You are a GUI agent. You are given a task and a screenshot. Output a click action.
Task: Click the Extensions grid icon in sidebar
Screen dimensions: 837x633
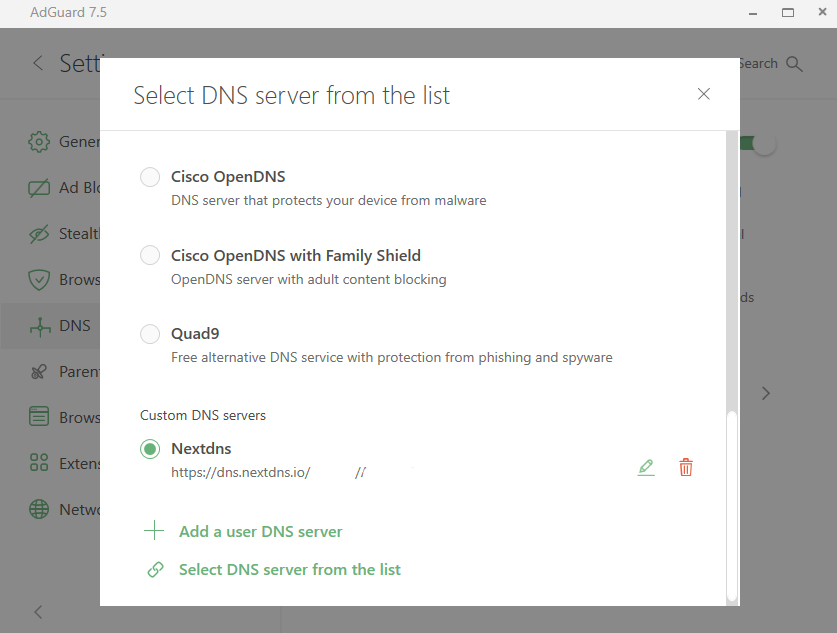(39, 463)
